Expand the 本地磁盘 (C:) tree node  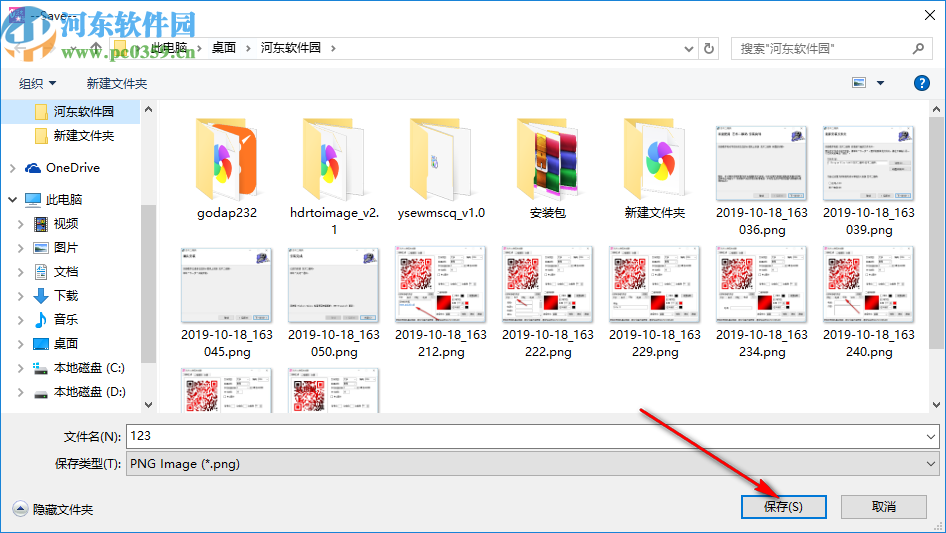(21, 368)
